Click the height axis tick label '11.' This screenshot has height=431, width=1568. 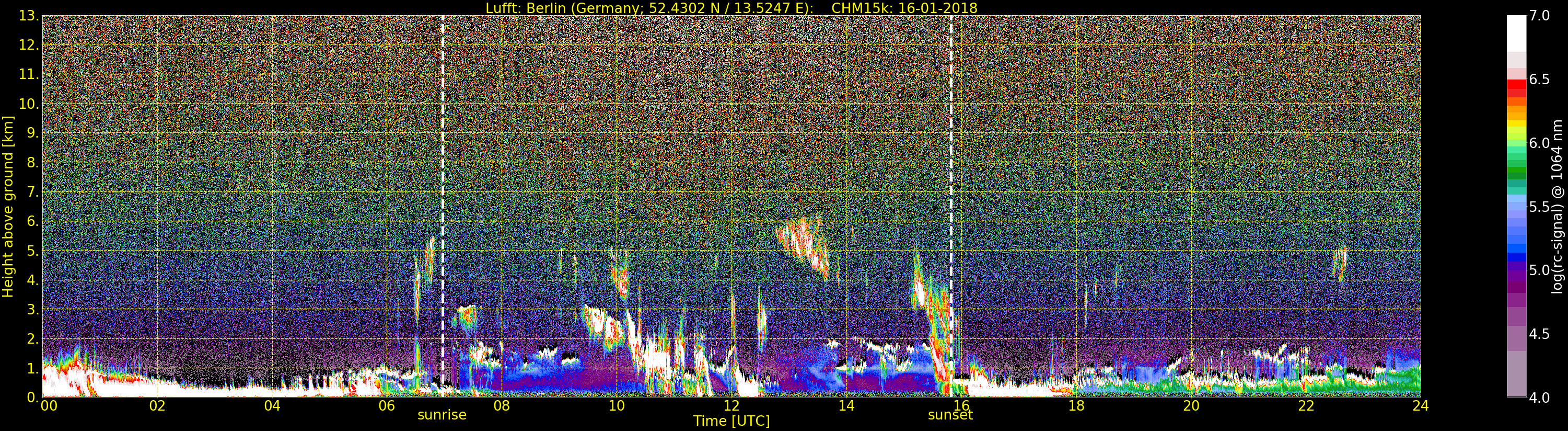[29, 74]
